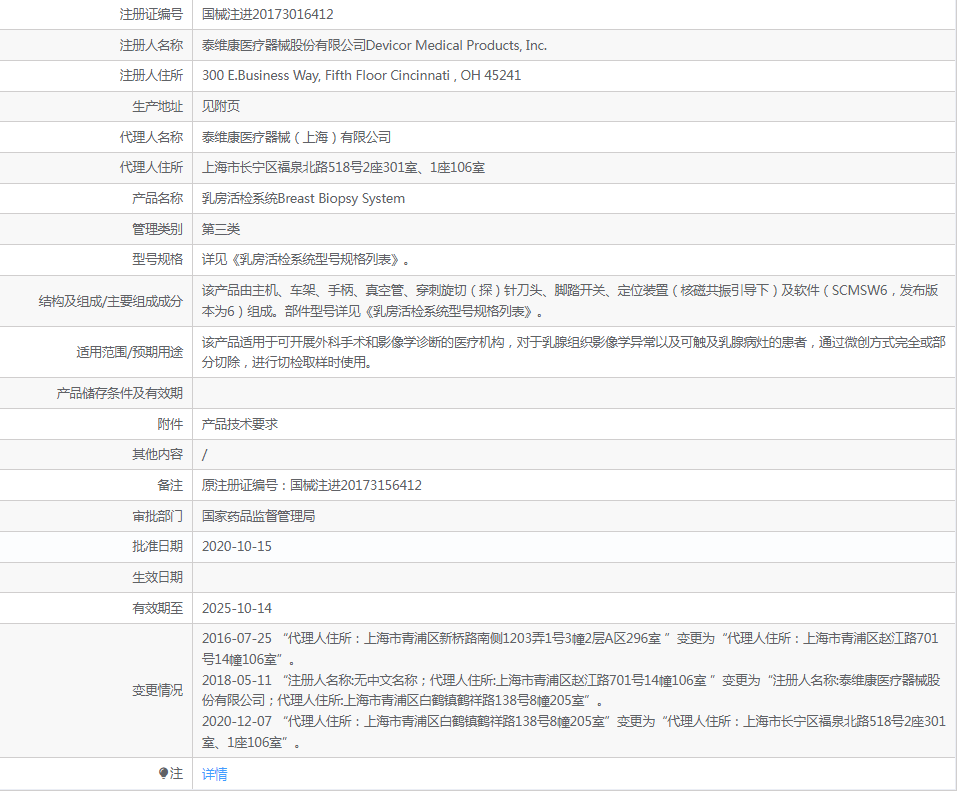The height and width of the screenshot is (798, 962).
Task: Select the 2016-07-25 change record entry
Action: [x=570, y=649]
